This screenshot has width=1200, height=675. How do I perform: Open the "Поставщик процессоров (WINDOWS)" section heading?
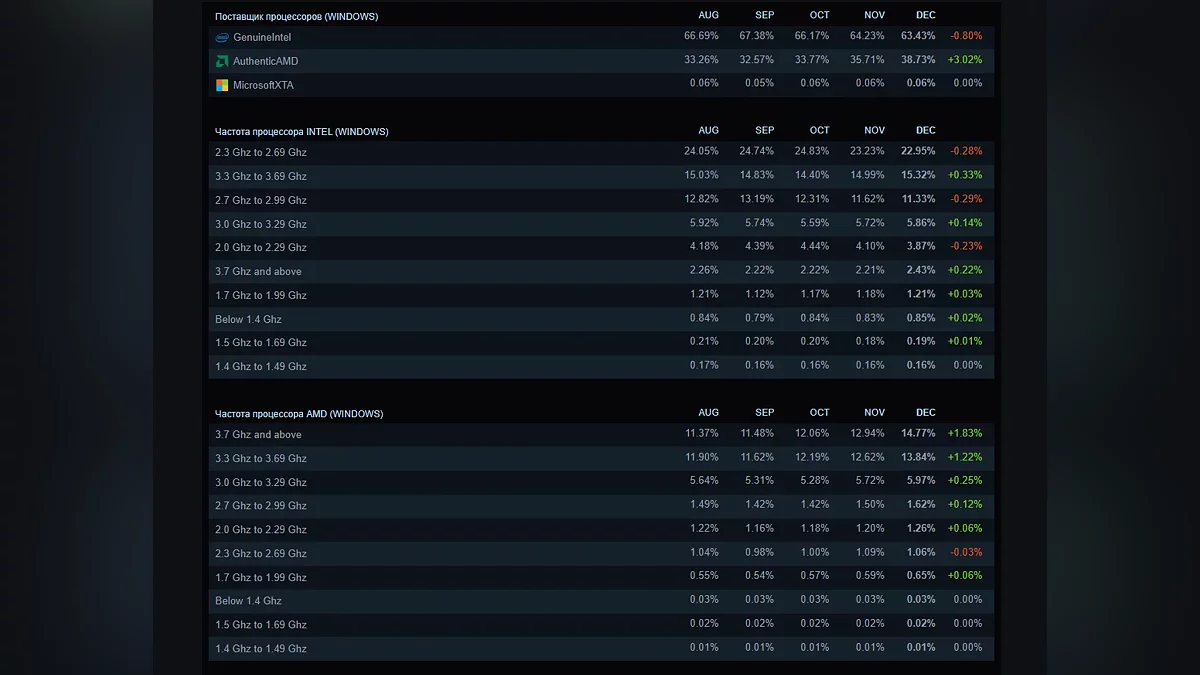point(296,17)
